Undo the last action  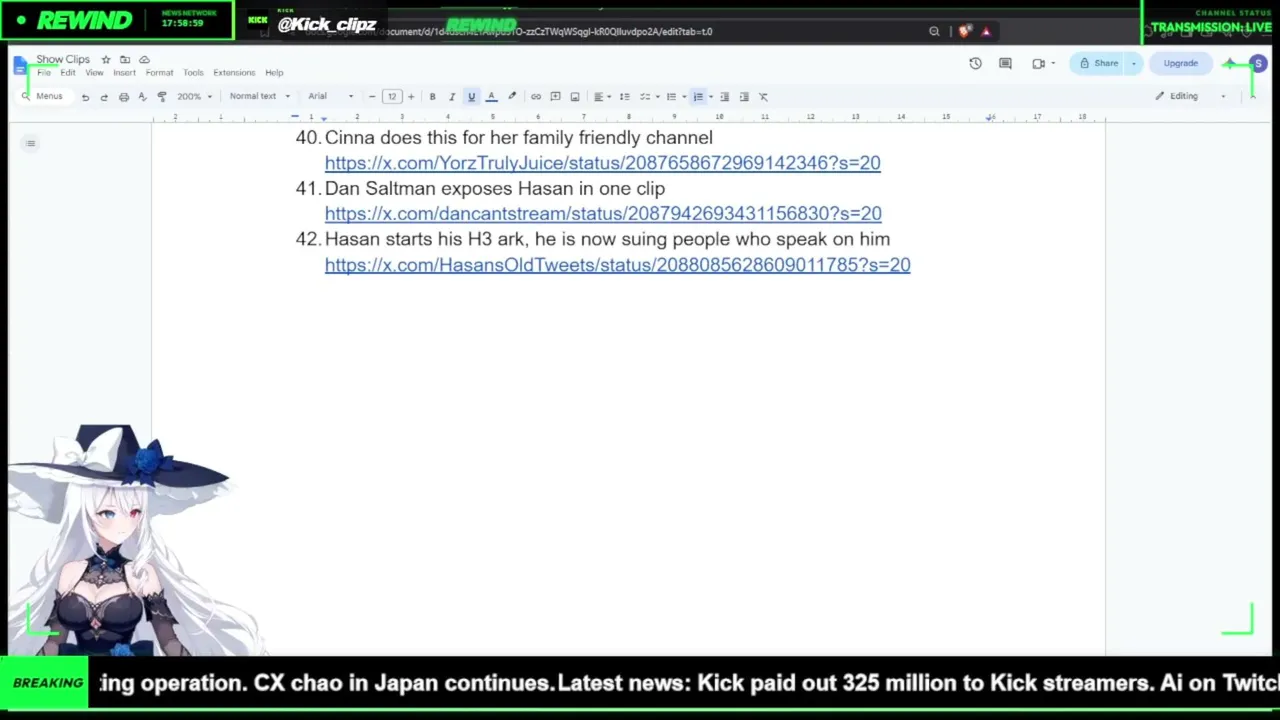click(85, 97)
